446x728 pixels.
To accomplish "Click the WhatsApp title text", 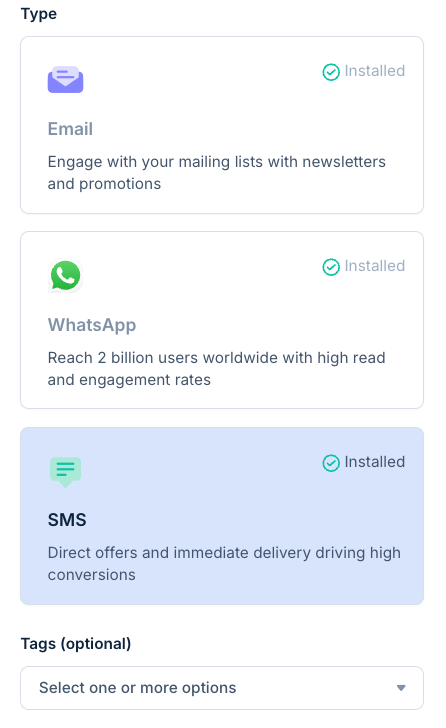I will pyautogui.click(x=92, y=325).
